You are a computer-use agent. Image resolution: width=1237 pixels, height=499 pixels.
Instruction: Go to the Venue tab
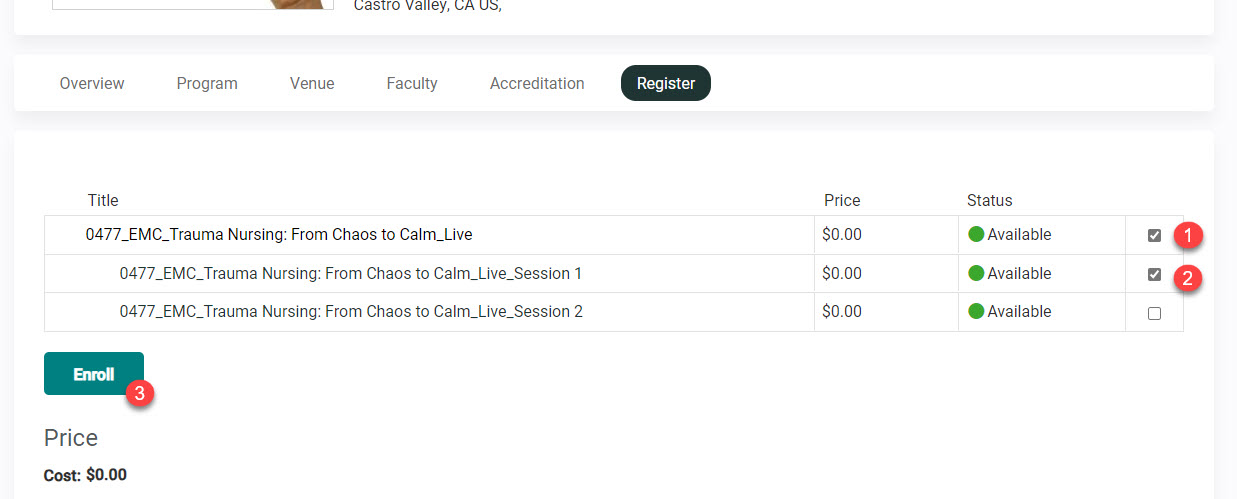[x=312, y=84]
